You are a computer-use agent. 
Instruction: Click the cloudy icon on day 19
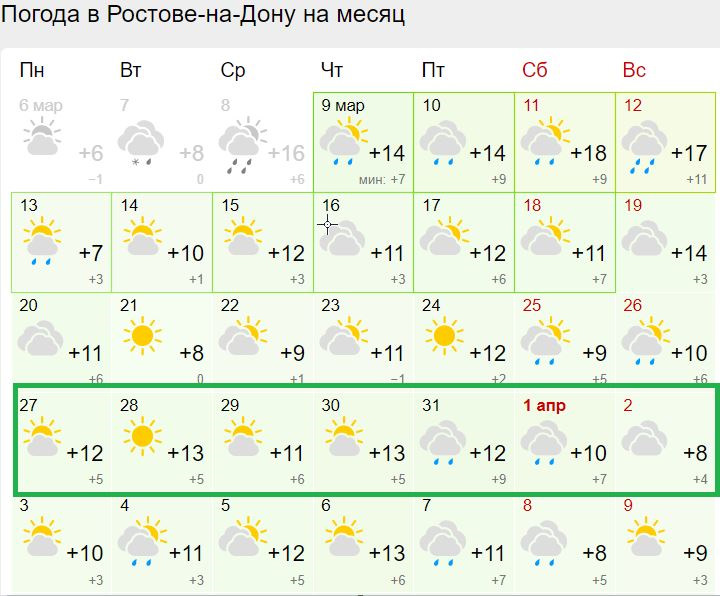[646, 240]
